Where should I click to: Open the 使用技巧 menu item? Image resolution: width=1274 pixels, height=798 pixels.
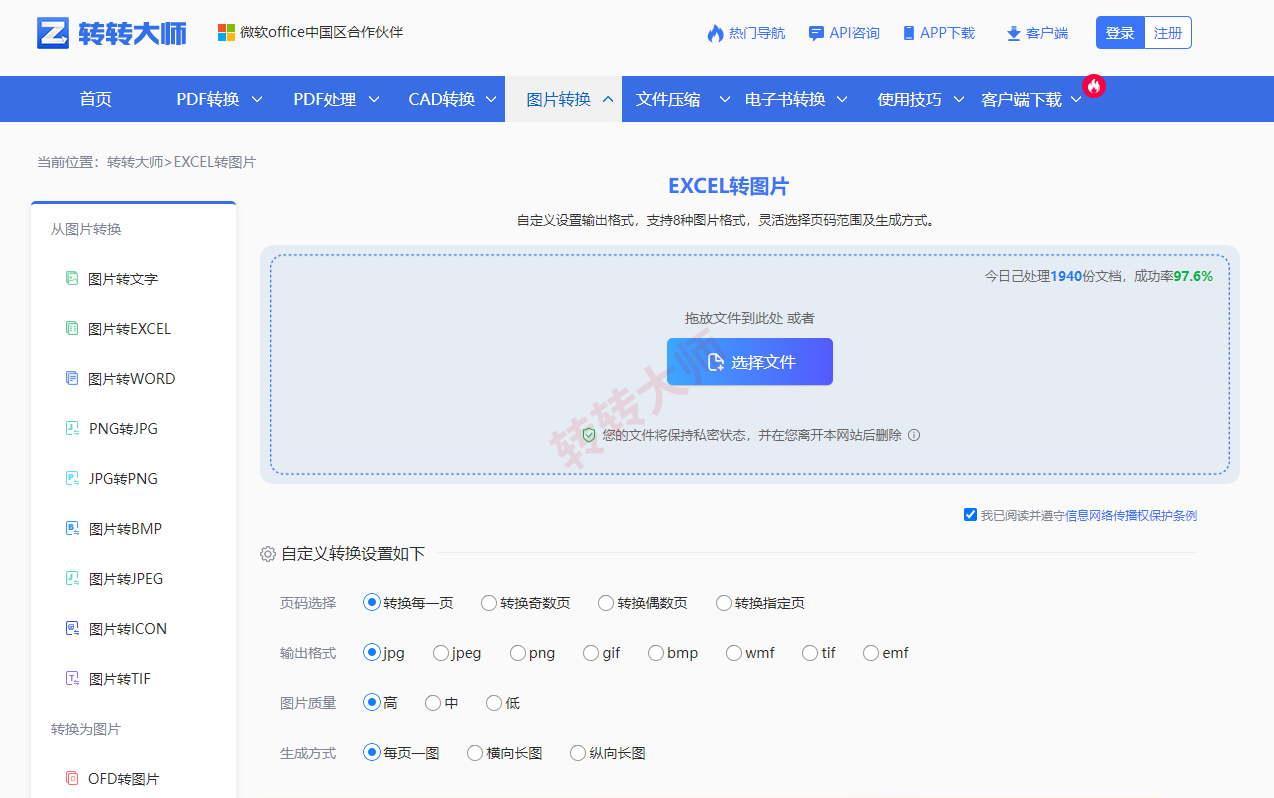[x=909, y=99]
